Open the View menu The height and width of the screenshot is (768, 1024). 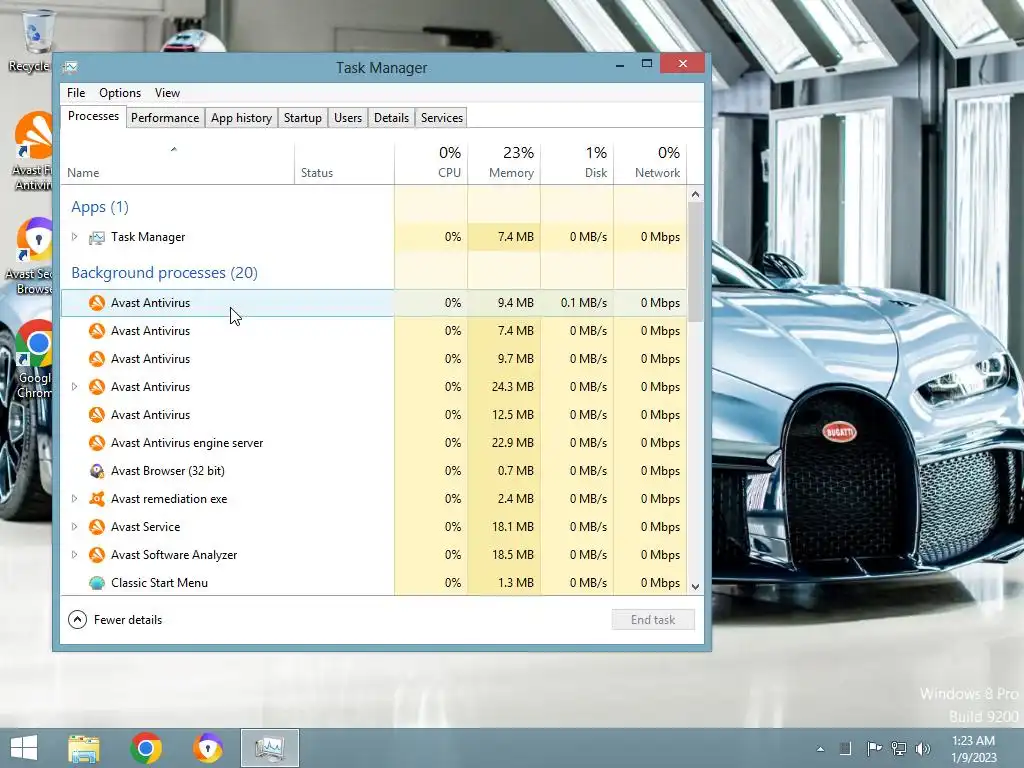[x=167, y=93]
